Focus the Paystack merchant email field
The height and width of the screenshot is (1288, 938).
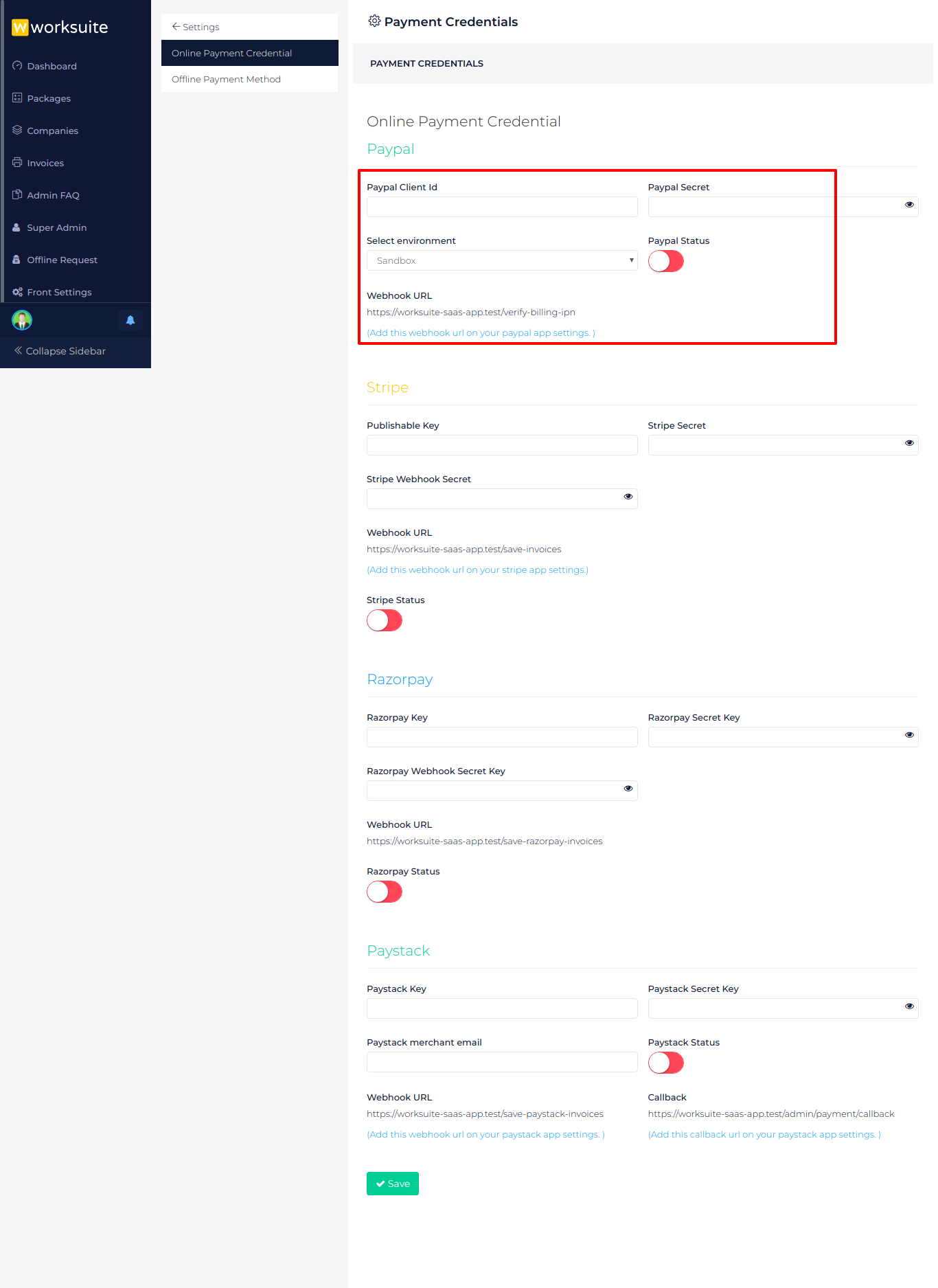[x=502, y=1062]
